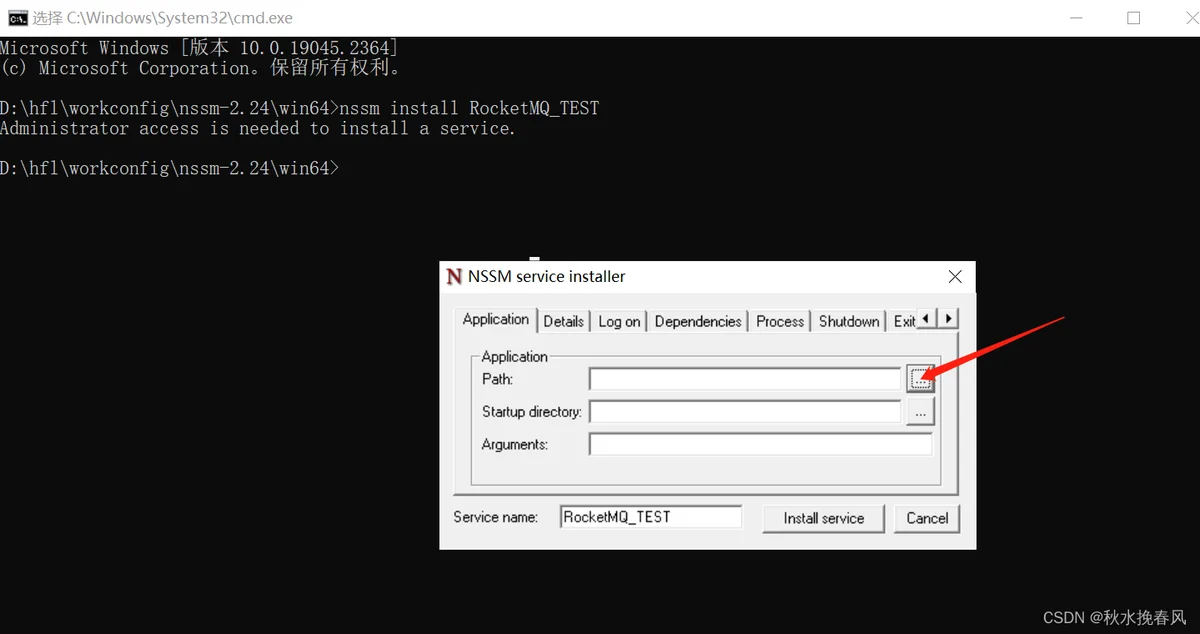
Task: Browse for the Startup directory
Action: point(920,411)
